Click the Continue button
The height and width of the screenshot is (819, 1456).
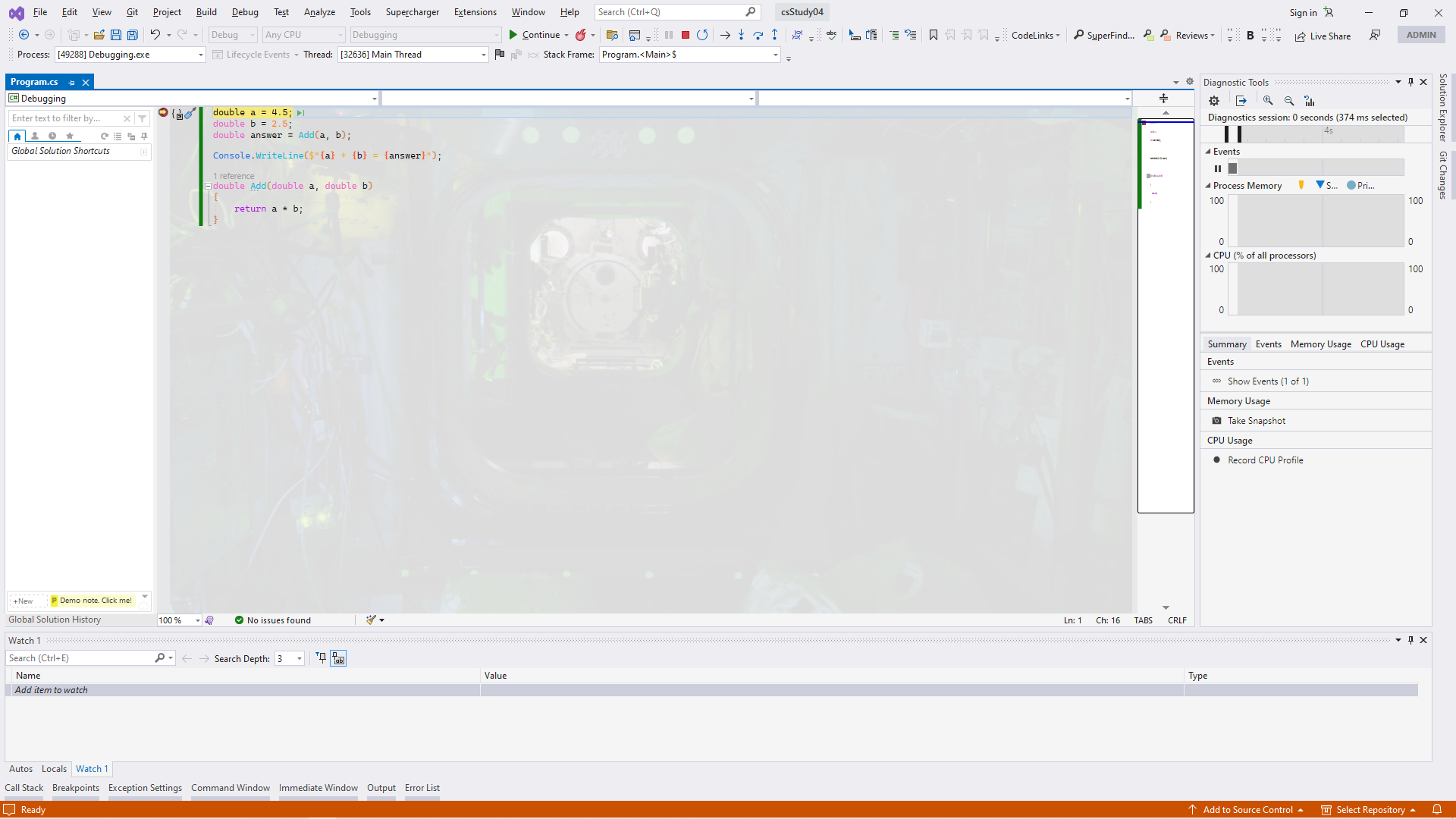539,35
